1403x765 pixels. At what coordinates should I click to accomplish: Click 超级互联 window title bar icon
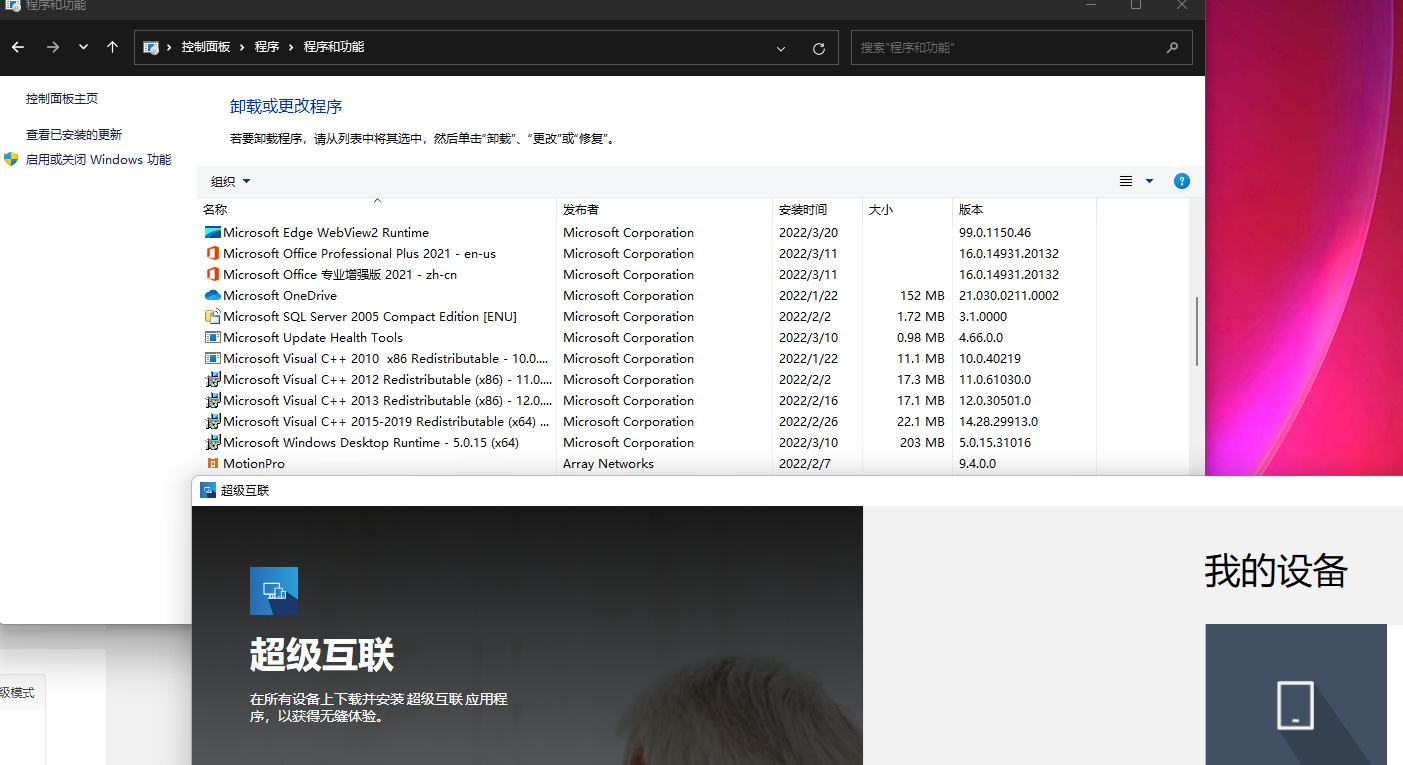[208, 490]
